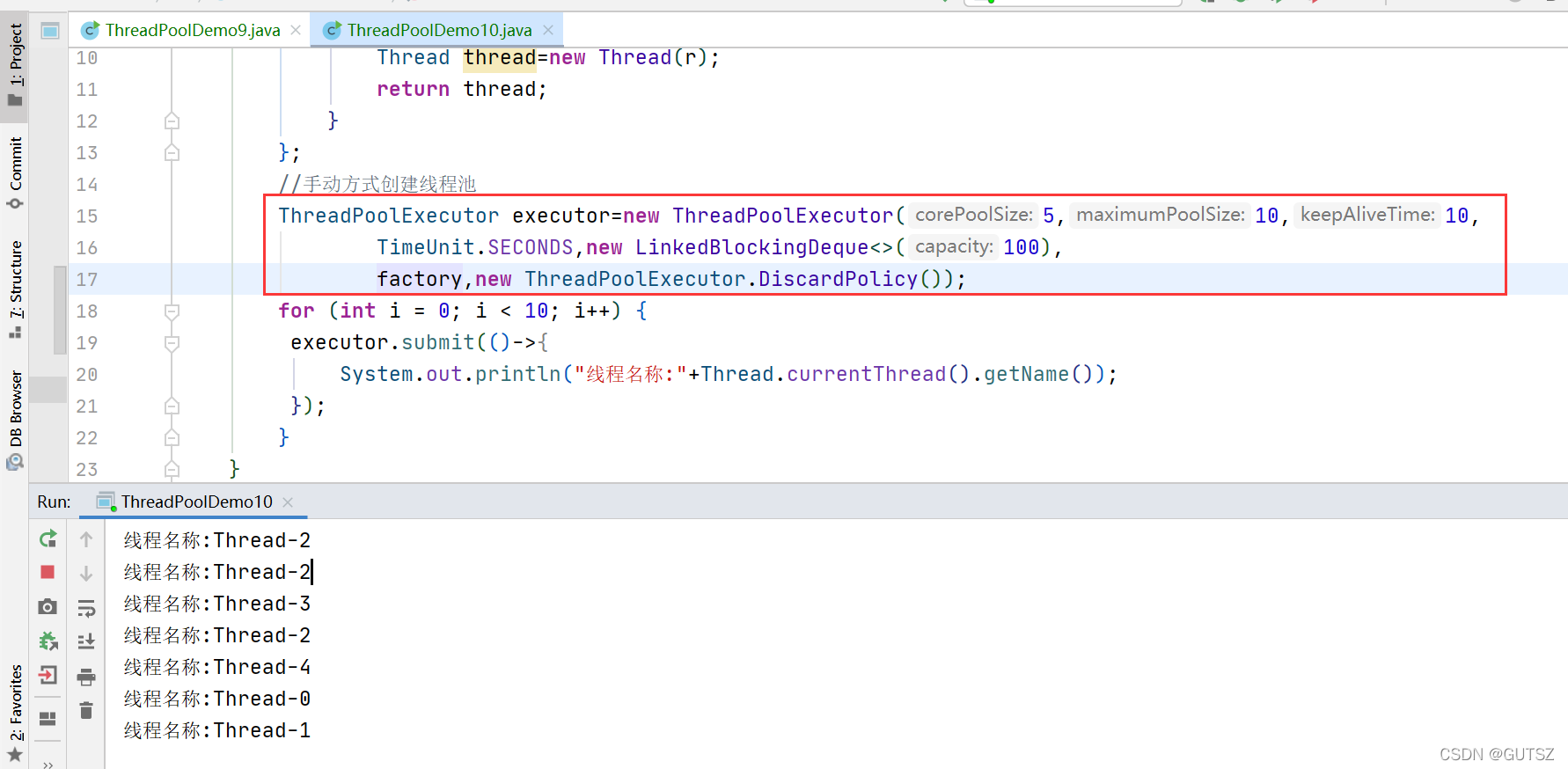Screen dimensions: 1568x769
Task: Clear all console output with trash icon
Action: point(86,710)
